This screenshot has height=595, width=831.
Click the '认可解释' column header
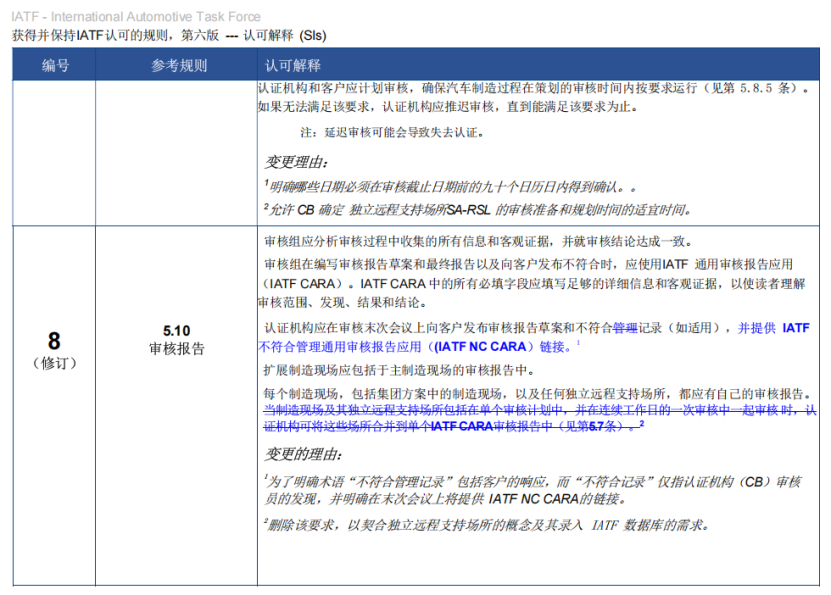pos(293,65)
